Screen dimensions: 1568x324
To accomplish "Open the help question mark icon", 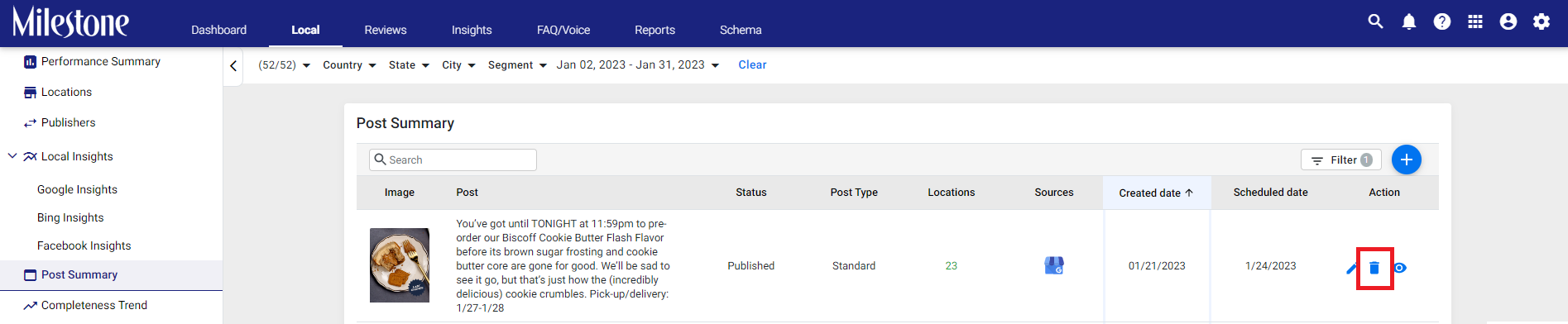I will tap(1442, 21).
